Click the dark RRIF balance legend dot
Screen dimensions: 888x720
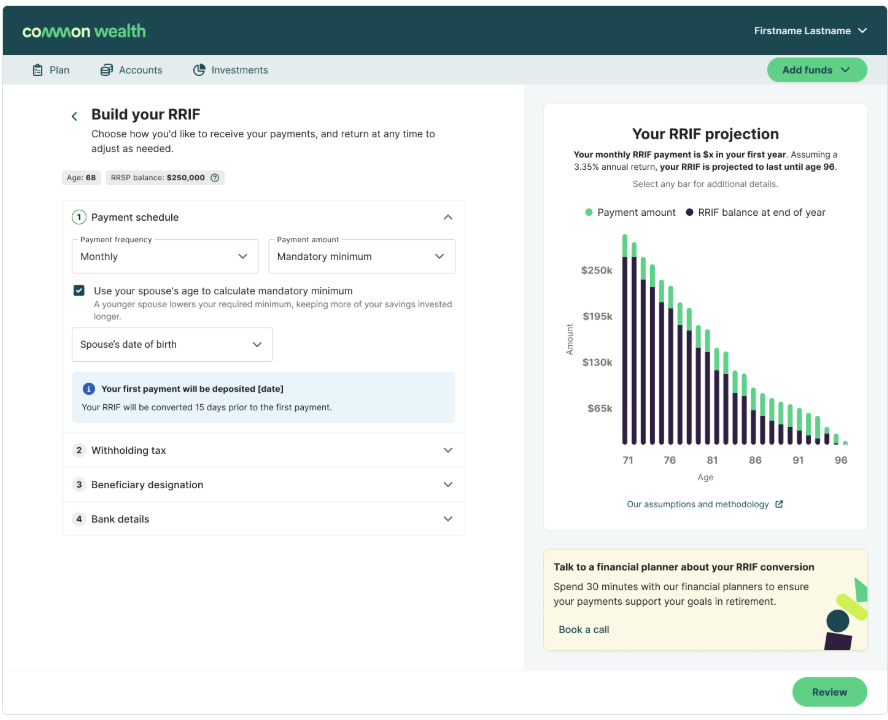pos(689,212)
